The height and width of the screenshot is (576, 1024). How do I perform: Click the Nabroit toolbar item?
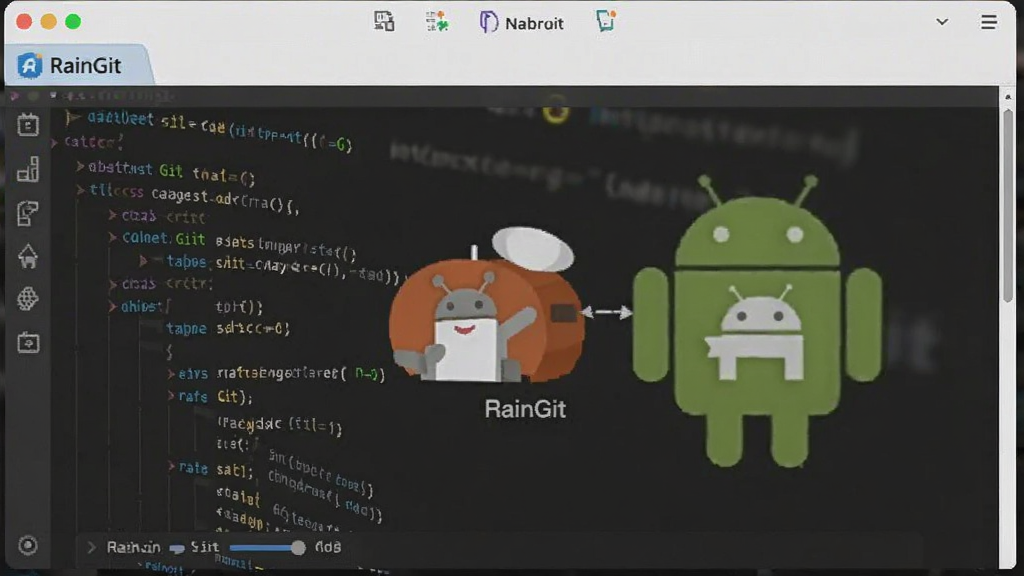click(521, 23)
